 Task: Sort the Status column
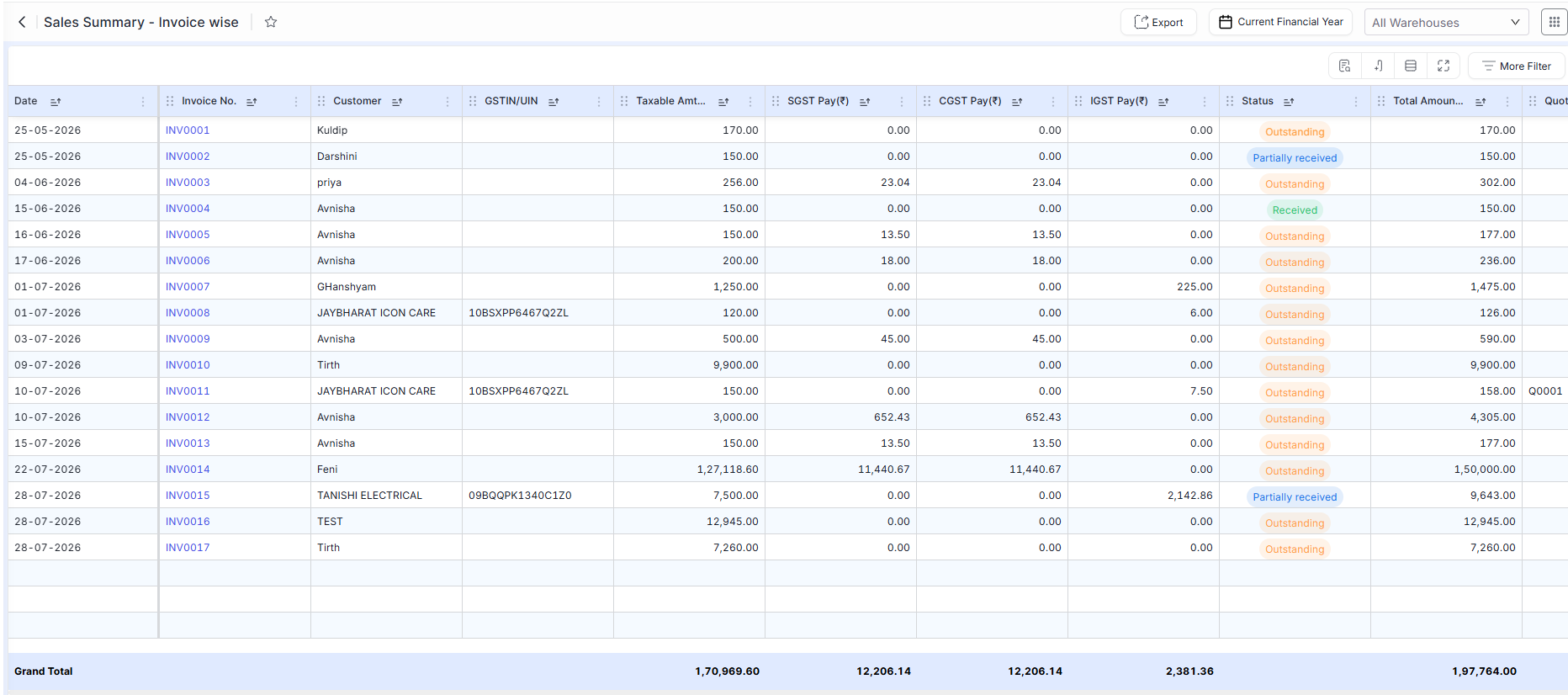pos(1289,102)
